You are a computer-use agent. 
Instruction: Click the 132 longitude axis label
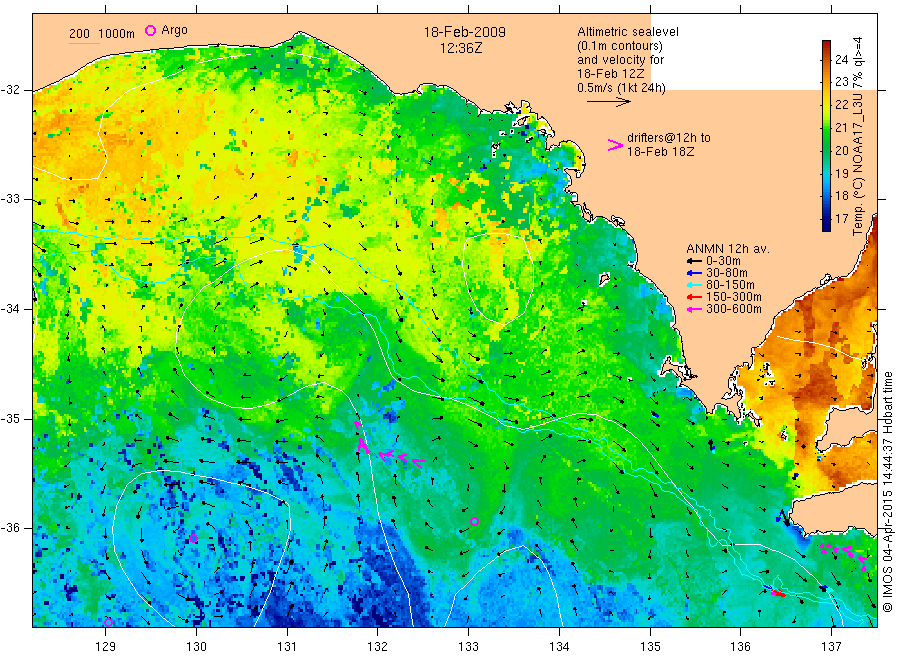tap(378, 647)
